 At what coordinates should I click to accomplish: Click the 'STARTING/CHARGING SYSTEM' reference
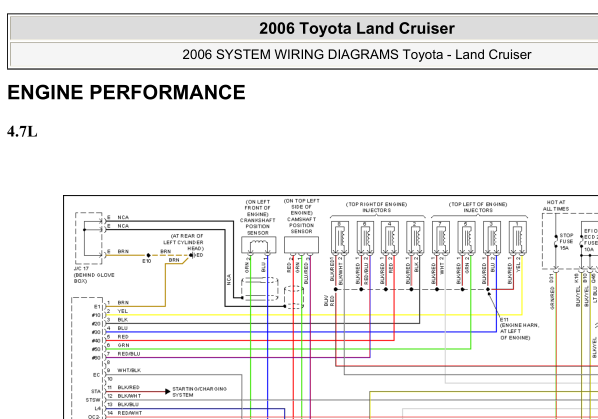pos(199,392)
